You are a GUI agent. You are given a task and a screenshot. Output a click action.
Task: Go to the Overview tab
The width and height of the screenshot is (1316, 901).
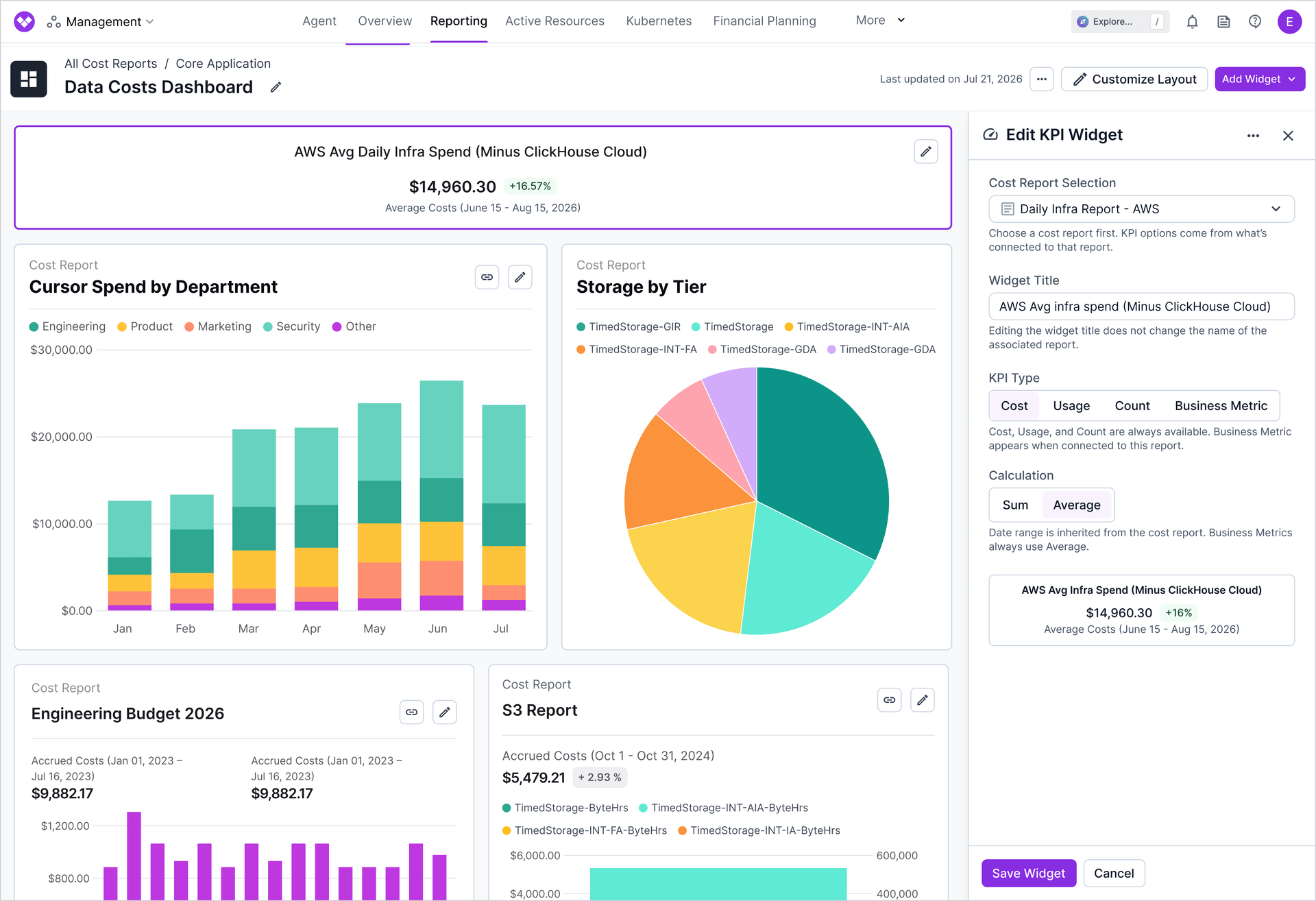[385, 21]
